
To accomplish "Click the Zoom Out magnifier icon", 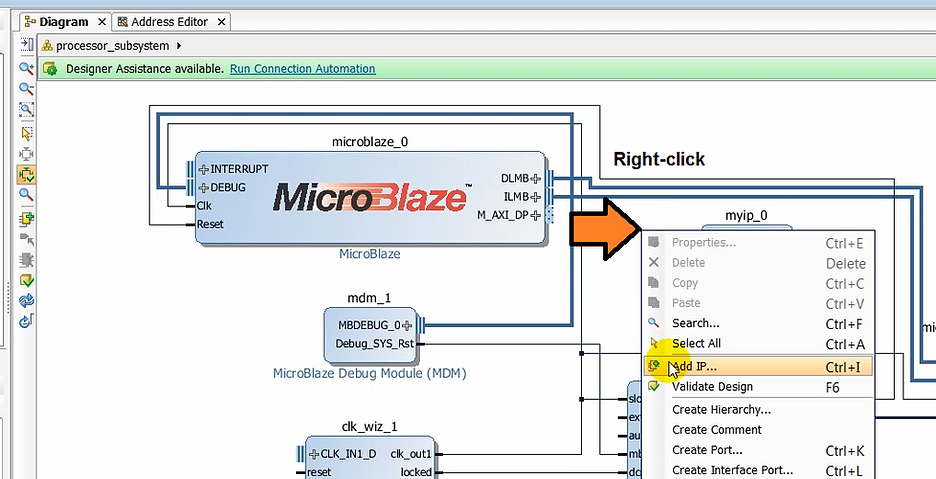I will click(27, 88).
